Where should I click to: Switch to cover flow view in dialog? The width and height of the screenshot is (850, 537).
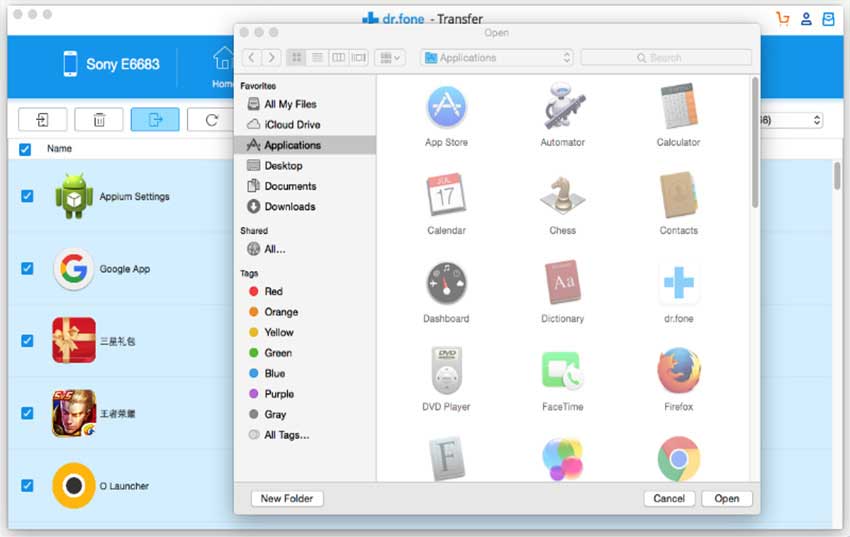click(358, 57)
